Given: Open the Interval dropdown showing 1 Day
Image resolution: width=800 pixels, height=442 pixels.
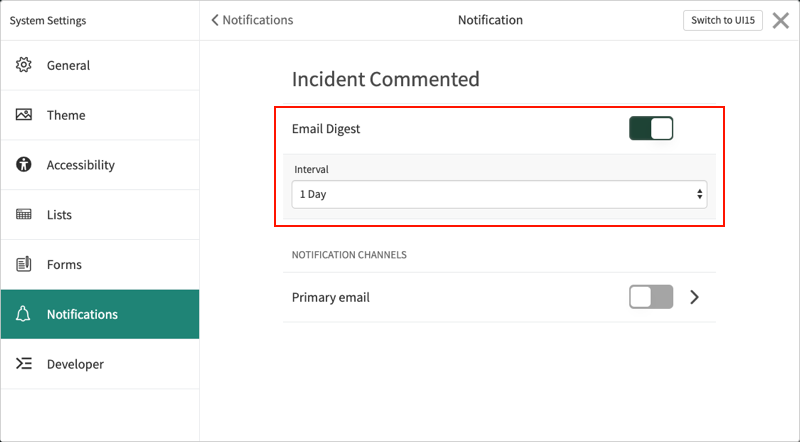Looking at the screenshot, I should coord(499,194).
